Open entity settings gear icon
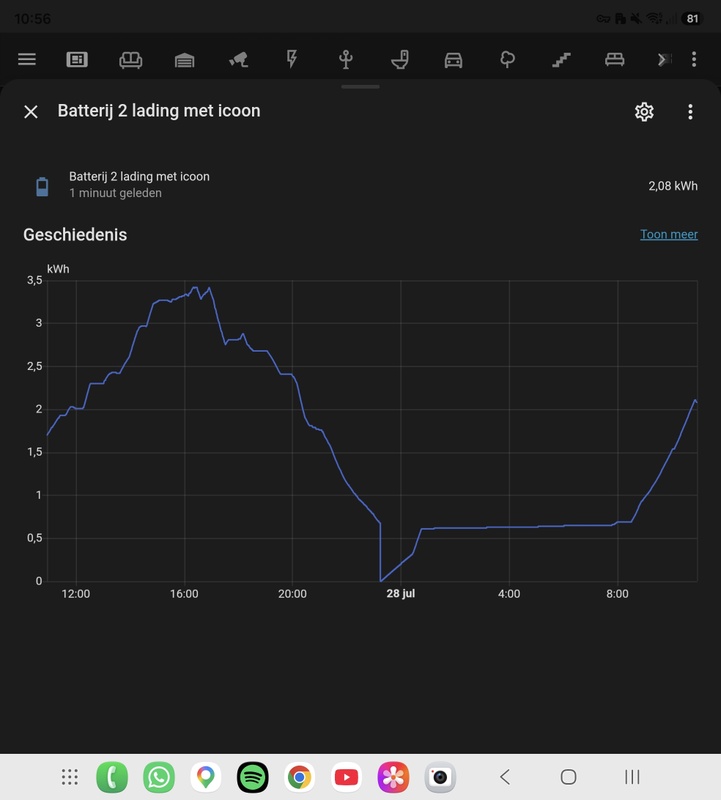The height and width of the screenshot is (800, 721). pyautogui.click(x=644, y=112)
